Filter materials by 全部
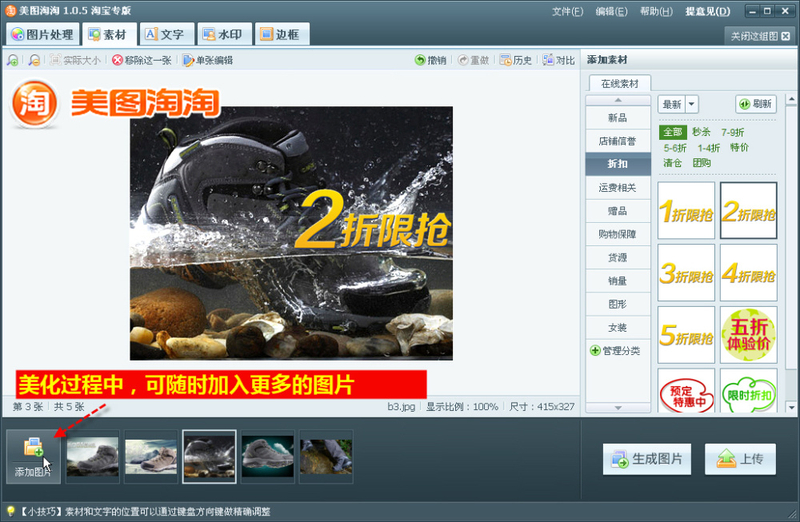 pos(673,132)
